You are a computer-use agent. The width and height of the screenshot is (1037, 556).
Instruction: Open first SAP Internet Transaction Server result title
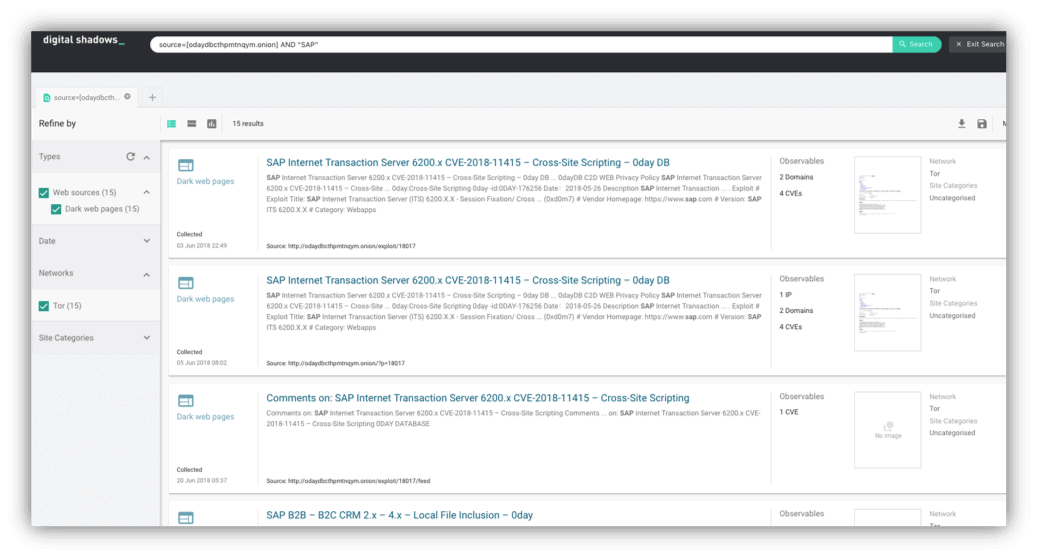pyautogui.click(x=468, y=163)
